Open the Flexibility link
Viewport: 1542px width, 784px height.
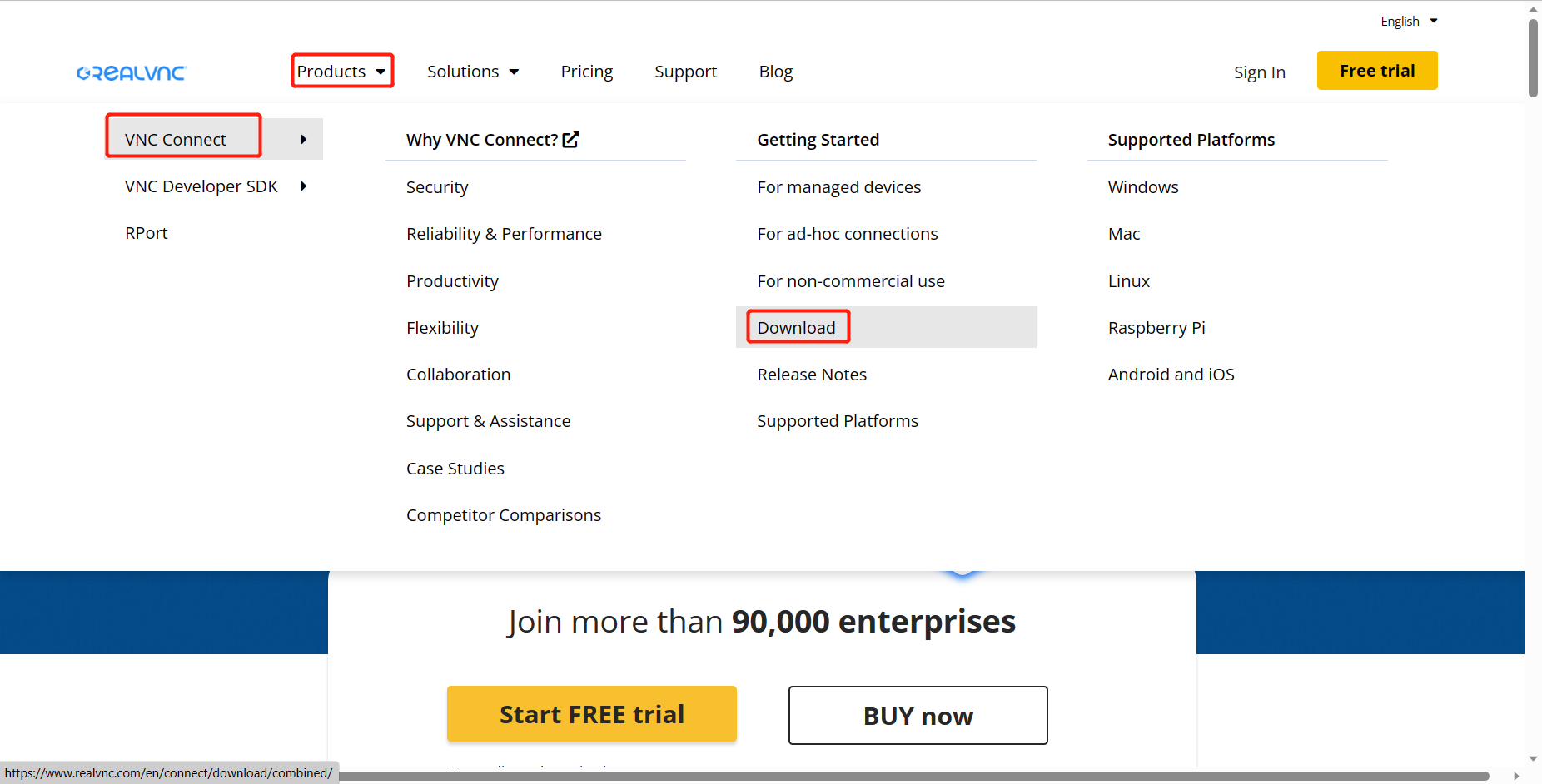pyautogui.click(x=442, y=328)
